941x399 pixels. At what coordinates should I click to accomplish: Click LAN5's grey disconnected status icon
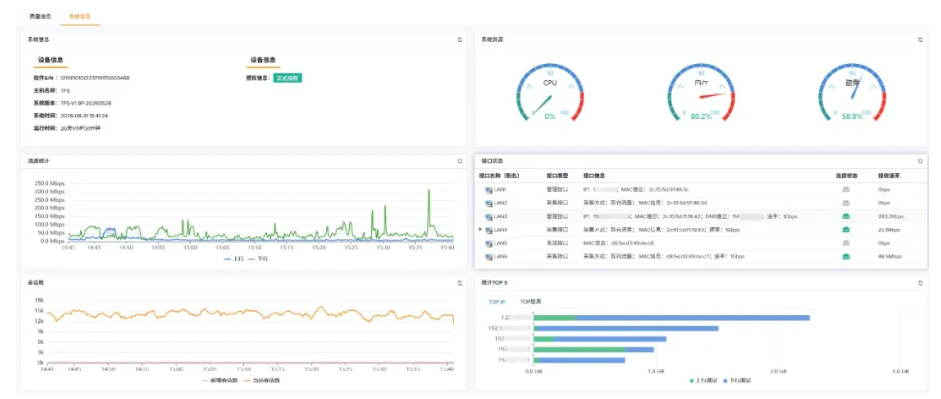846,243
